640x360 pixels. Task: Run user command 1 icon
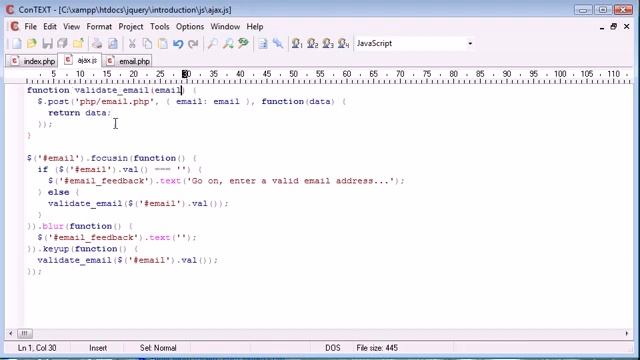(297, 43)
